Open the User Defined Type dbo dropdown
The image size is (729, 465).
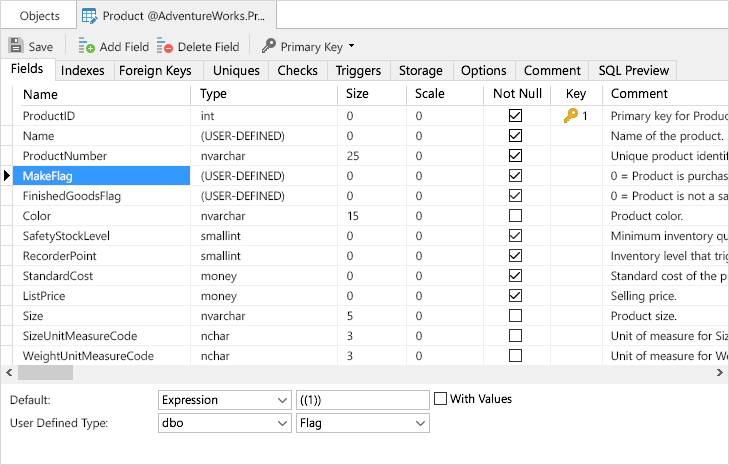point(281,424)
